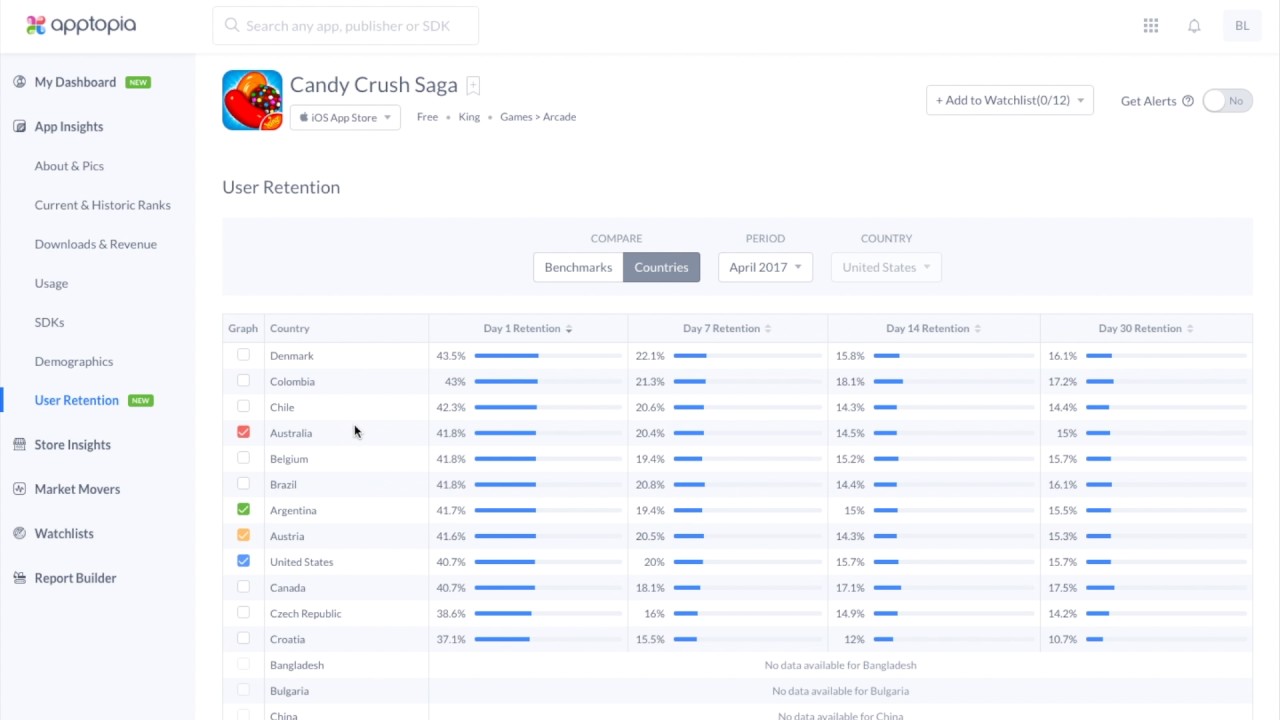Click the Czech Republic country name
The image size is (1280, 720).
[305, 613]
